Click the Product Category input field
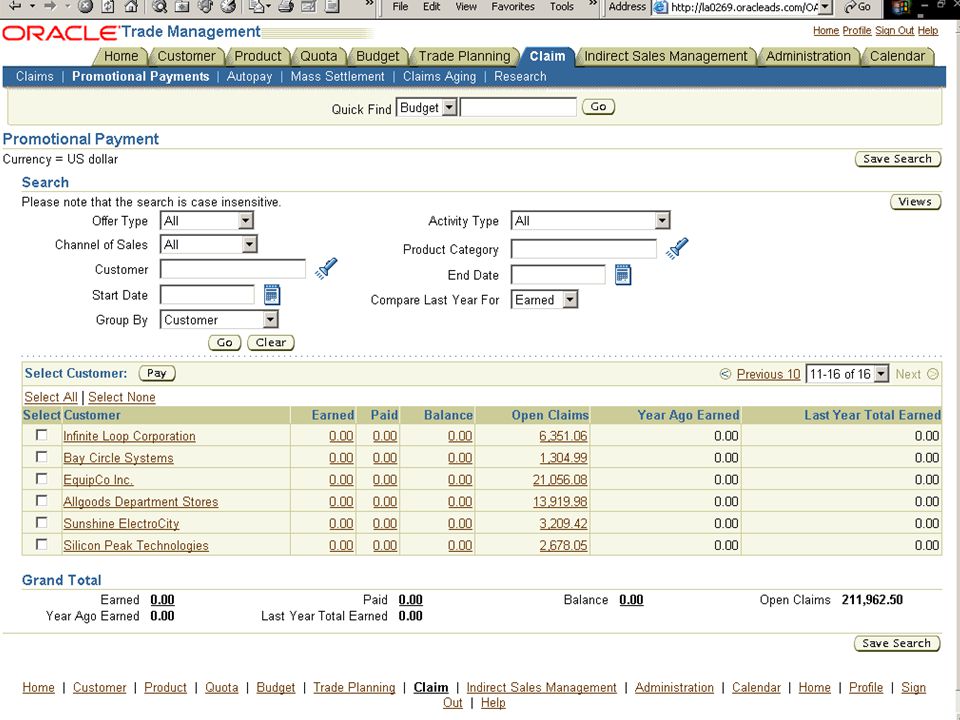Image resolution: width=960 pixels, height=720 pixels. pos(583,249)
